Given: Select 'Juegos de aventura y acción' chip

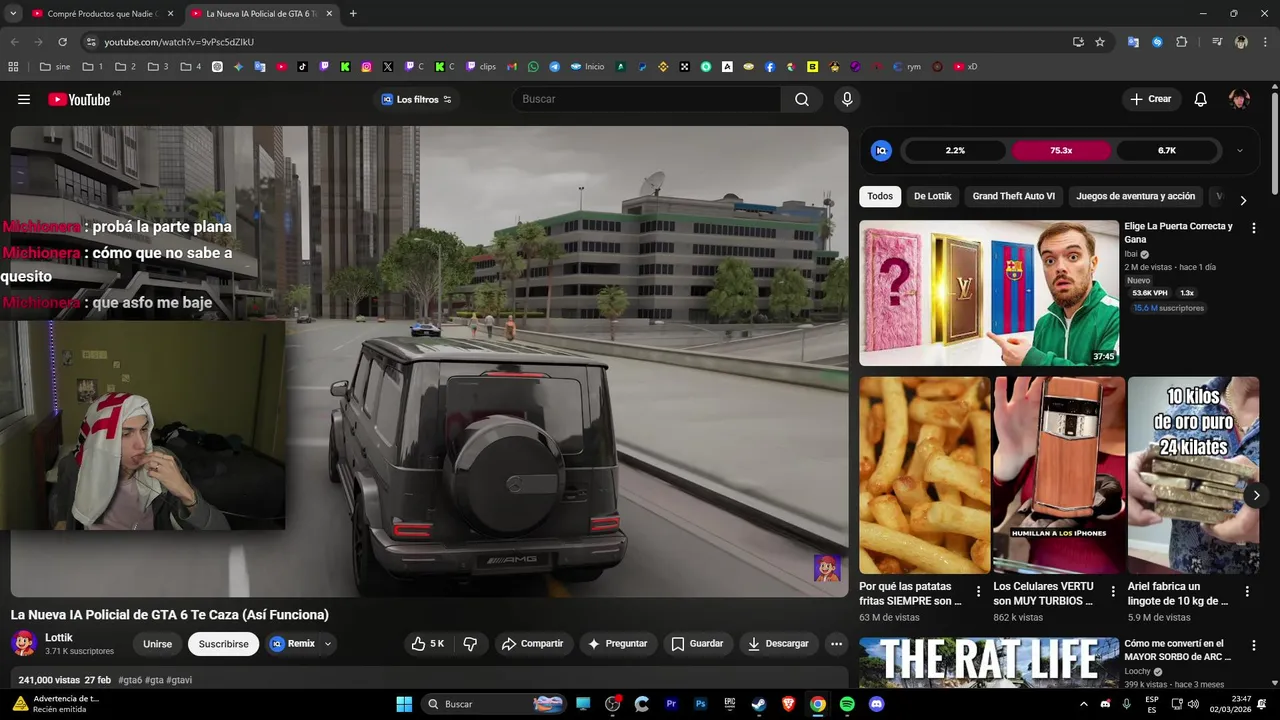Looking at the screenshot, I should (1135, 196).
